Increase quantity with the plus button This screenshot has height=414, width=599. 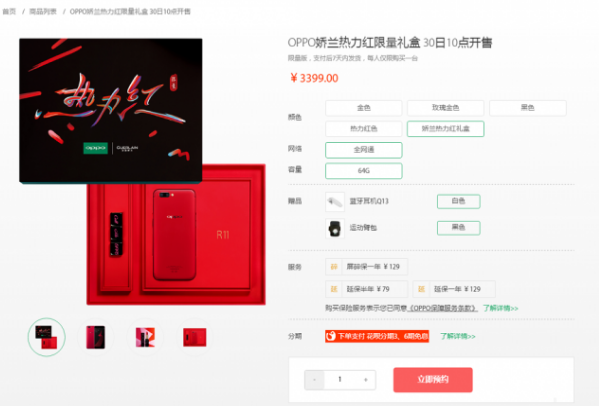366,380
